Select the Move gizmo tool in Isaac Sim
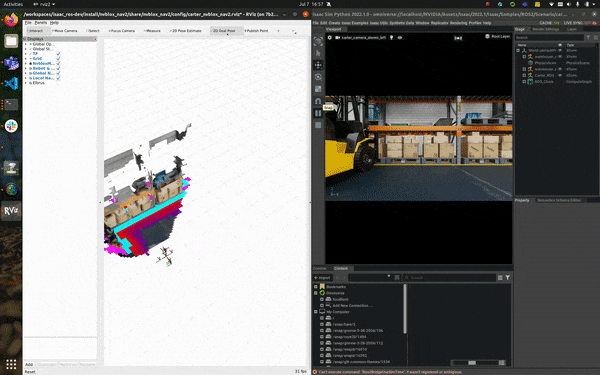 pos(318,65)
